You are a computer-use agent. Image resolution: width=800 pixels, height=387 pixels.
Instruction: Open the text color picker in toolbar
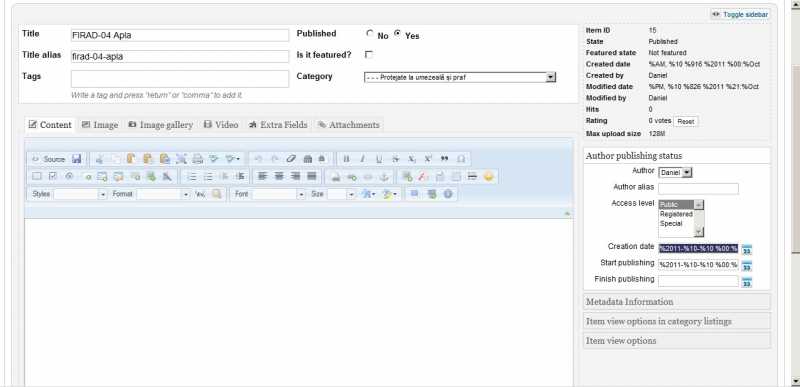(368, 194)
